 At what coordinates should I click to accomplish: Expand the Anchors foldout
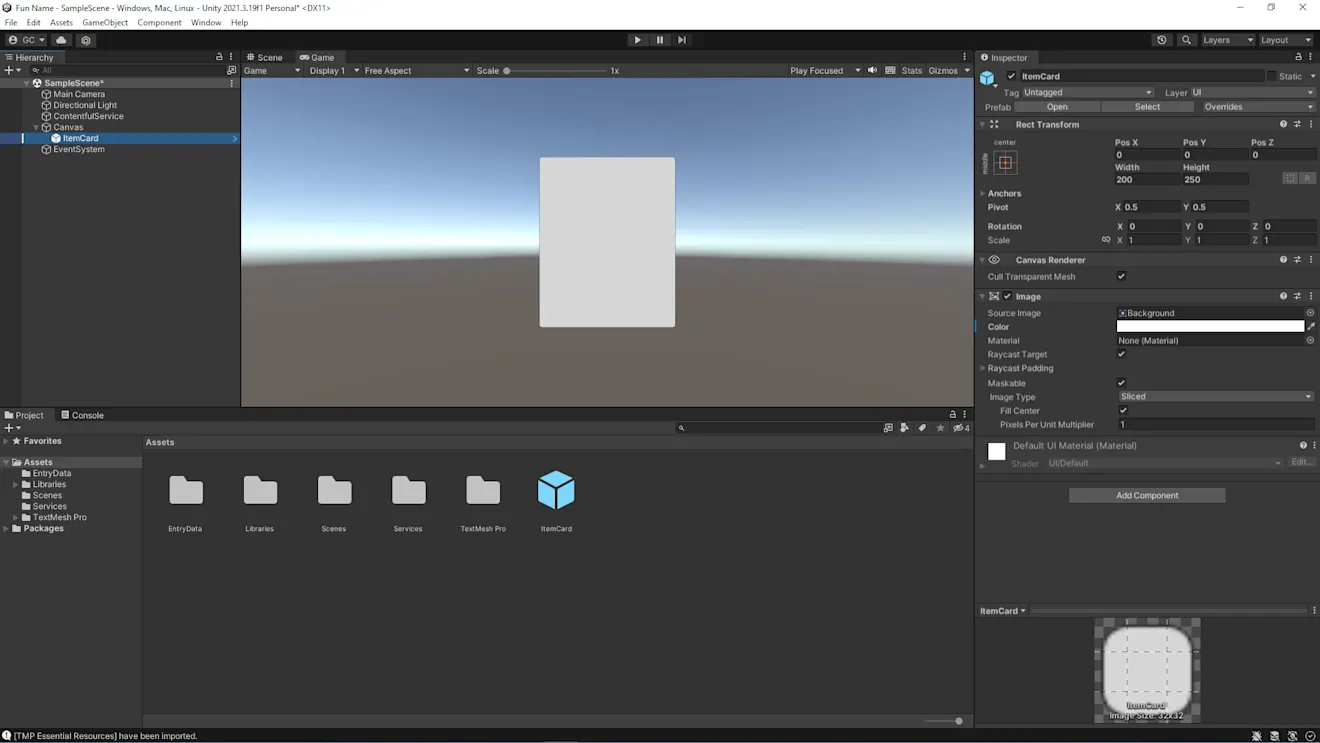pyautogui.click(x=983, y=193)
